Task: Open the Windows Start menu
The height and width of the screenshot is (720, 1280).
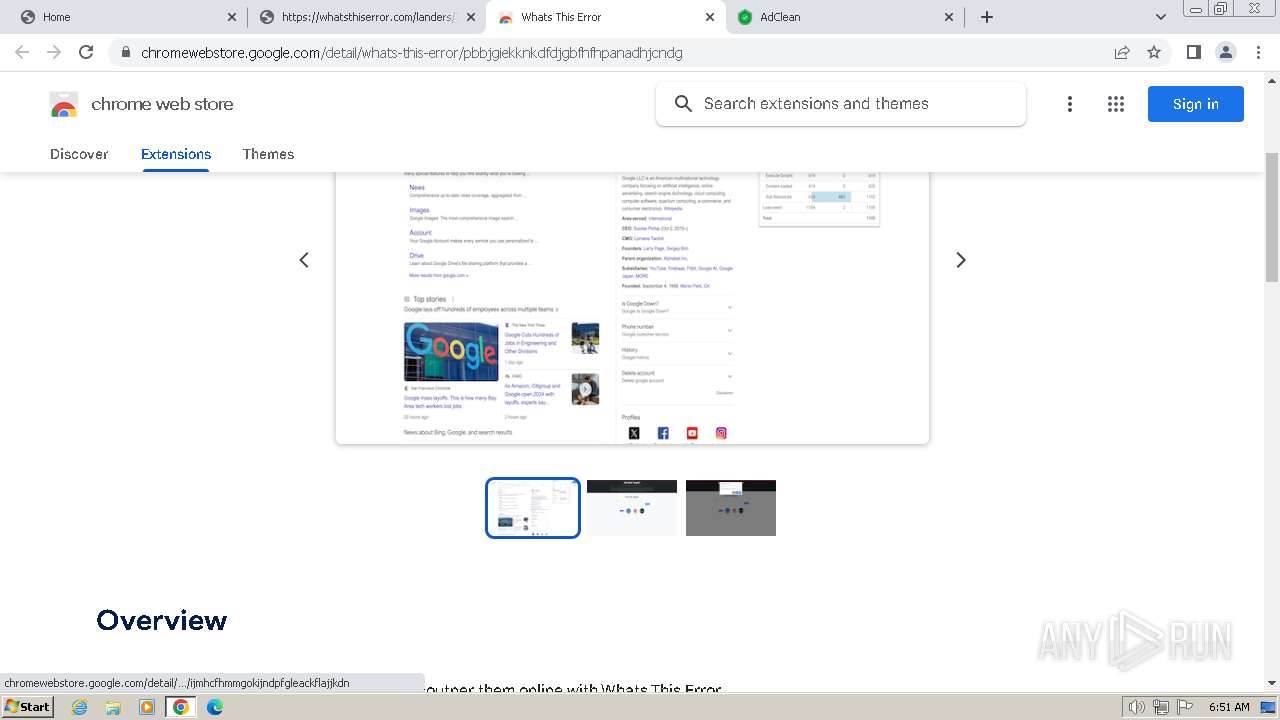Action: click(28, 706)
